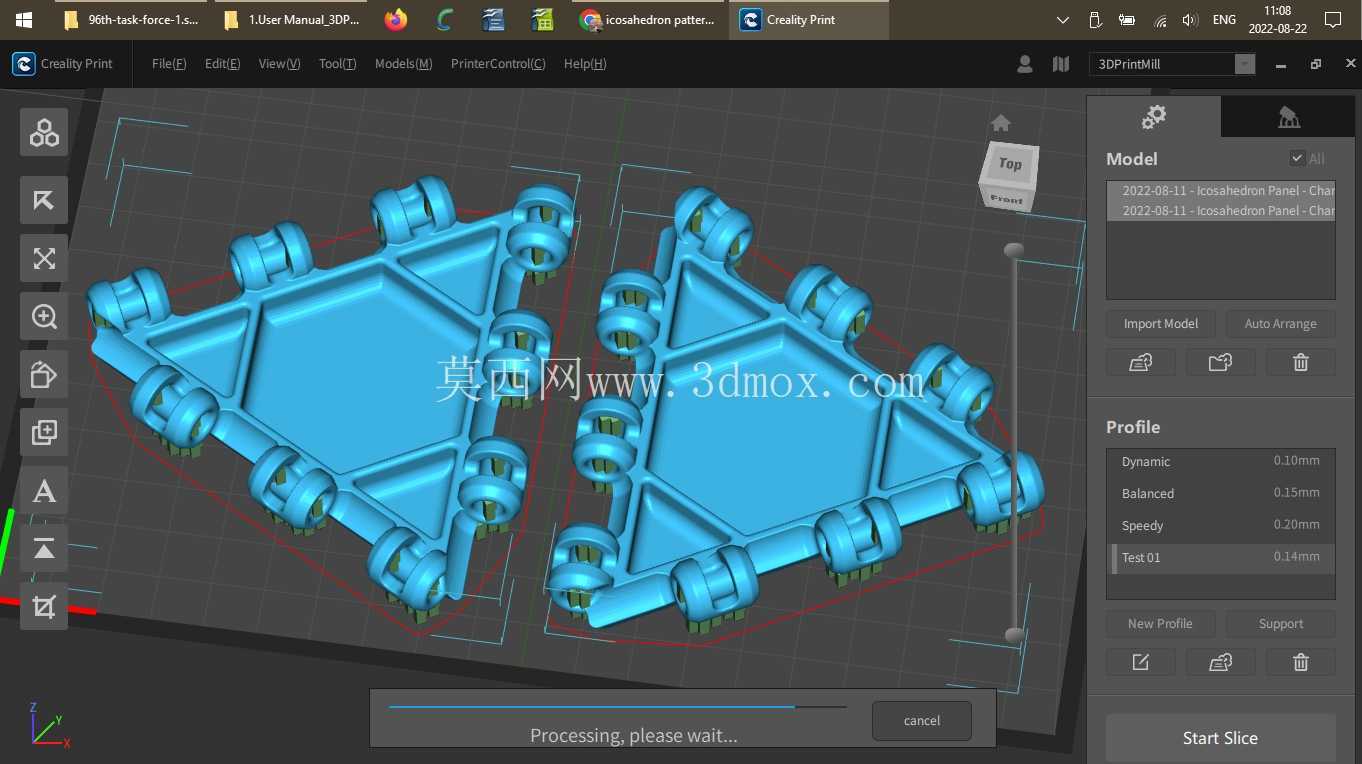Open the View menu
Screen dimensions: 1362x764
pyautogui.click(x=279, y=64)
